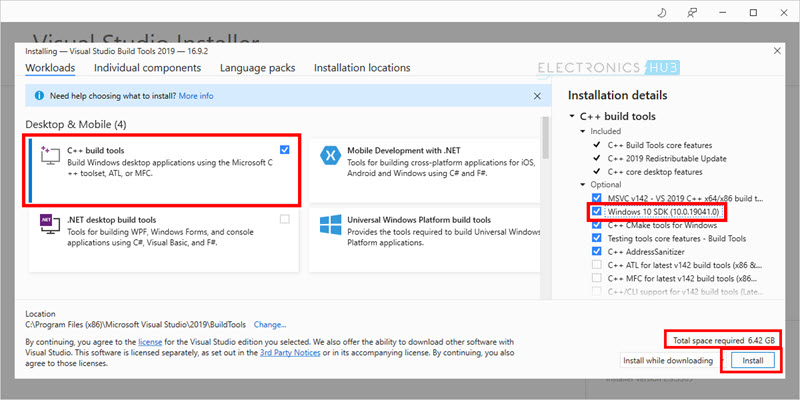Toggle dark mode moon icon in title bar
The image size is (800, 400).
coord(664,14)
